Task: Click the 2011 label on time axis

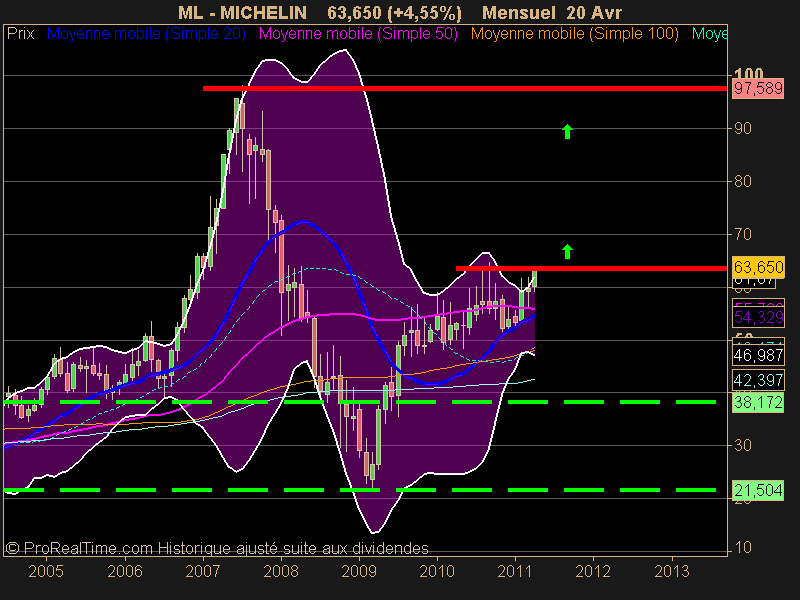Action: pyautogui.click(x=515, y=571)
